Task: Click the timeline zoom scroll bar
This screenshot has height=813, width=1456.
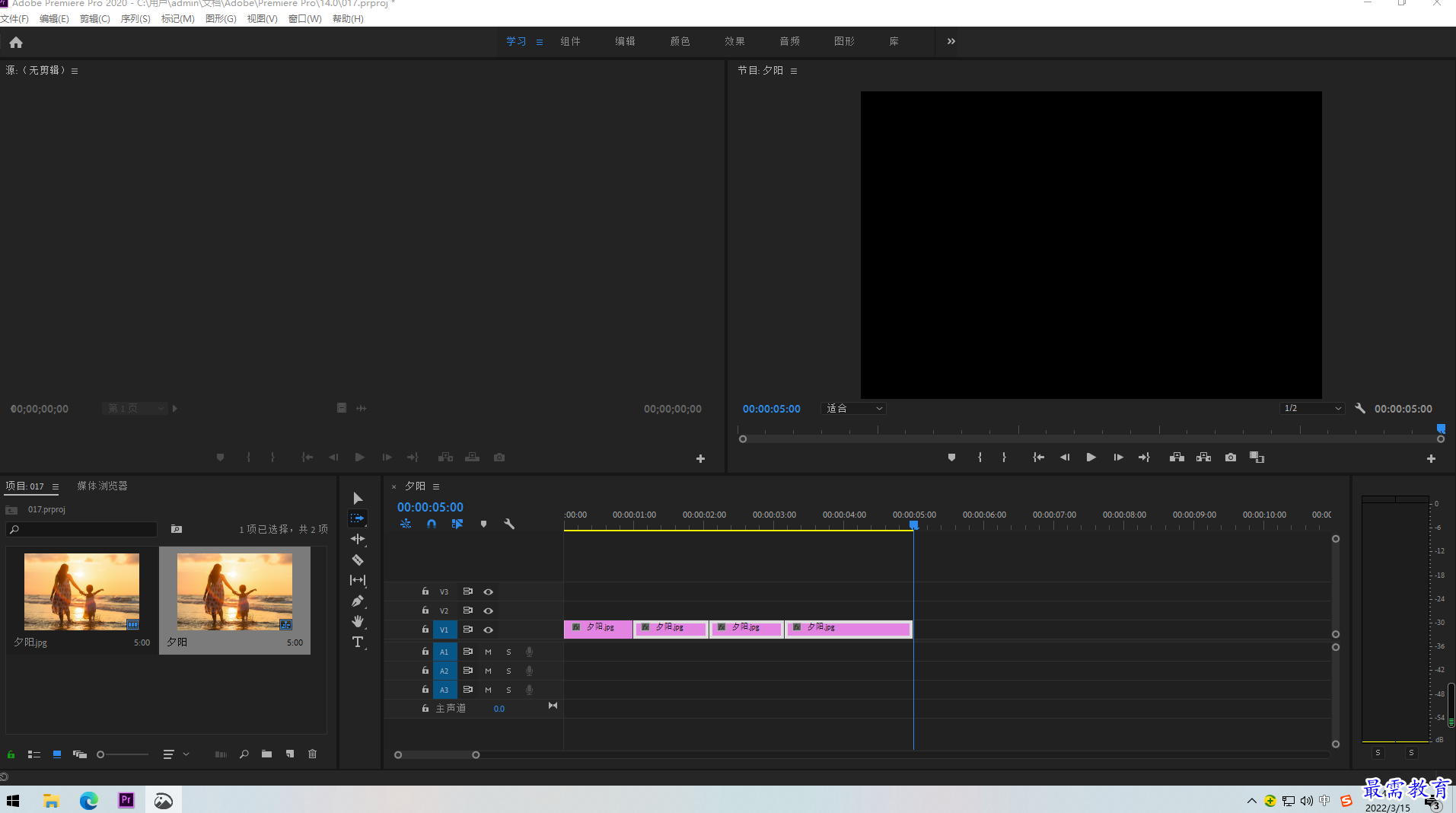Action: coord(437,755)
